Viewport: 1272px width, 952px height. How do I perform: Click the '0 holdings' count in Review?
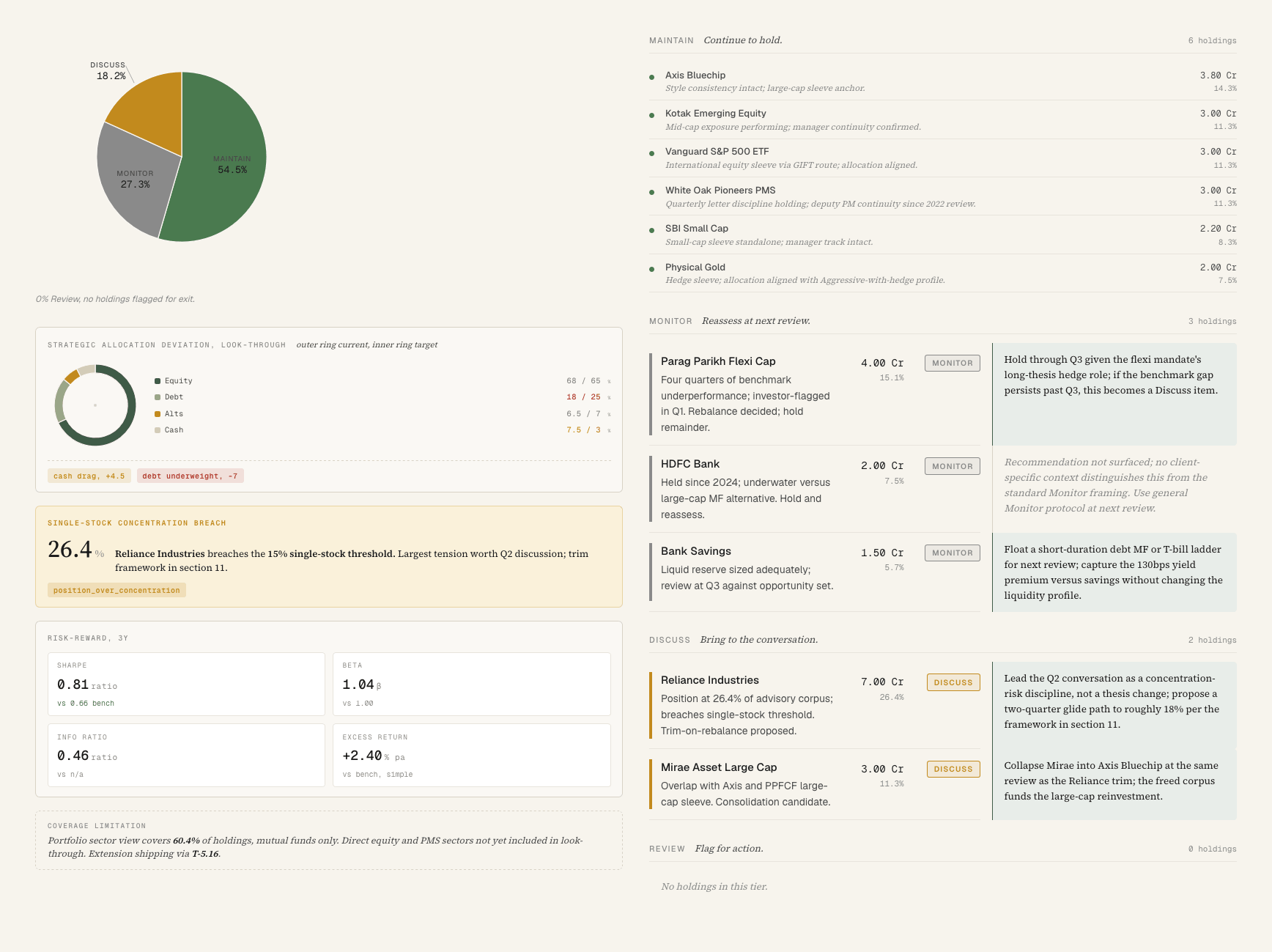click(x=1212, y=849)
